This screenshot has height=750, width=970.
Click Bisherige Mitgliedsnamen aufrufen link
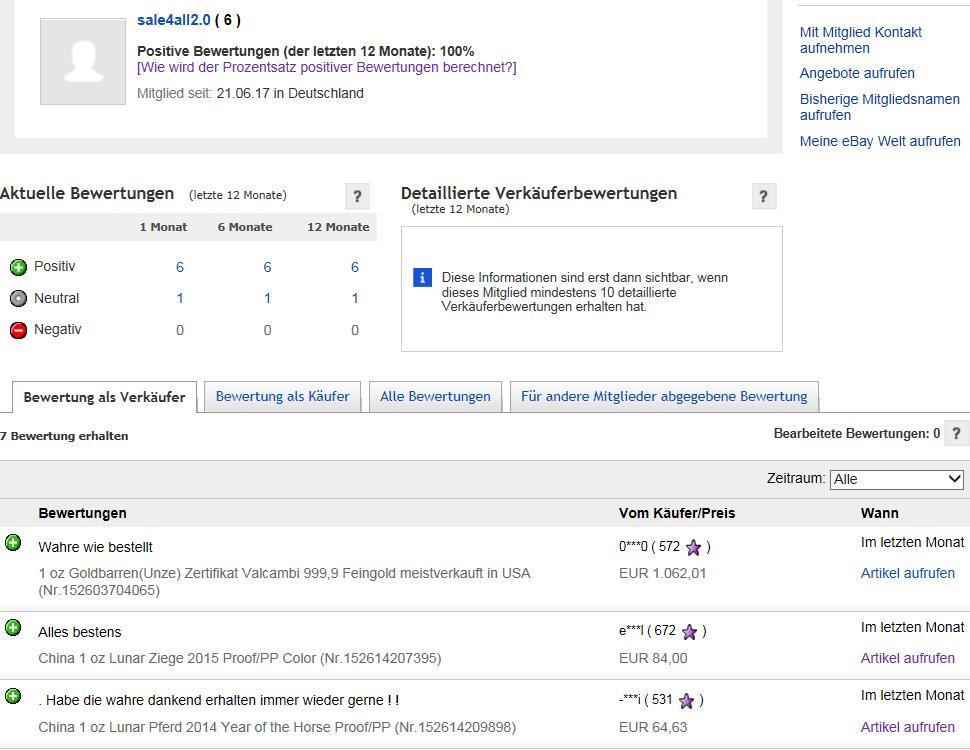coord(879,107)
